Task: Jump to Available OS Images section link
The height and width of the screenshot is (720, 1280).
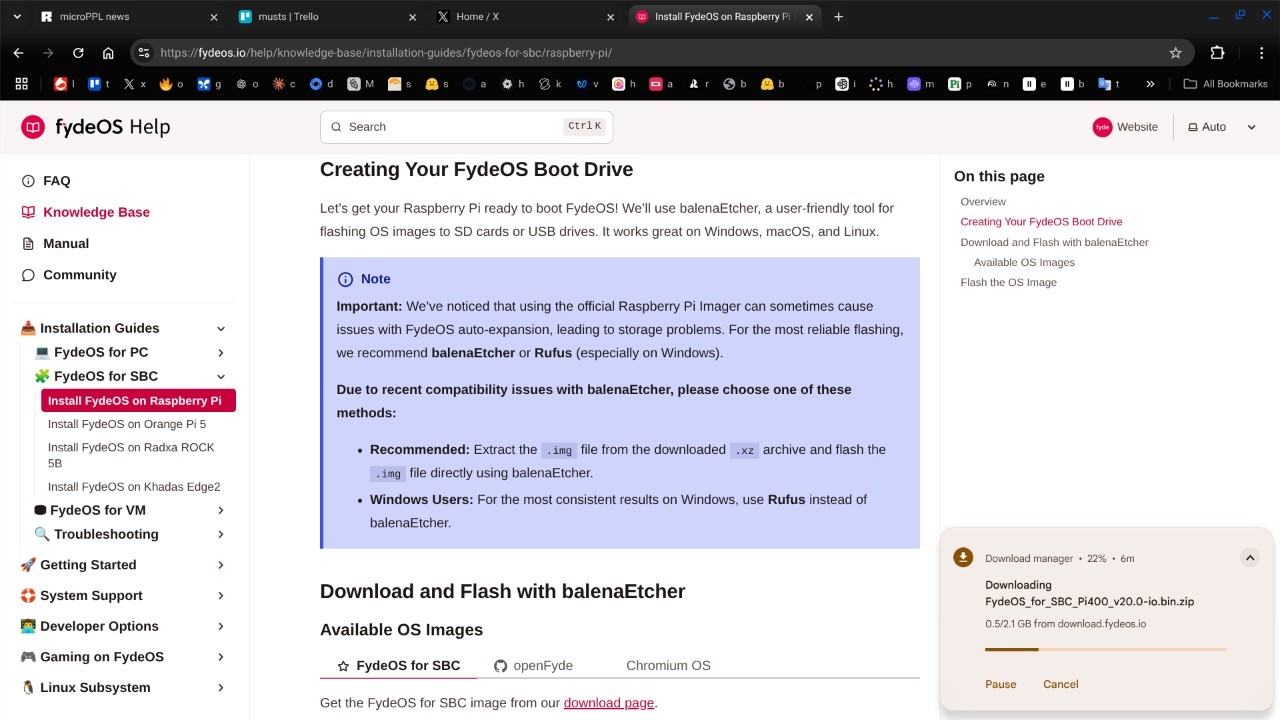Action: pos(1024,262)
